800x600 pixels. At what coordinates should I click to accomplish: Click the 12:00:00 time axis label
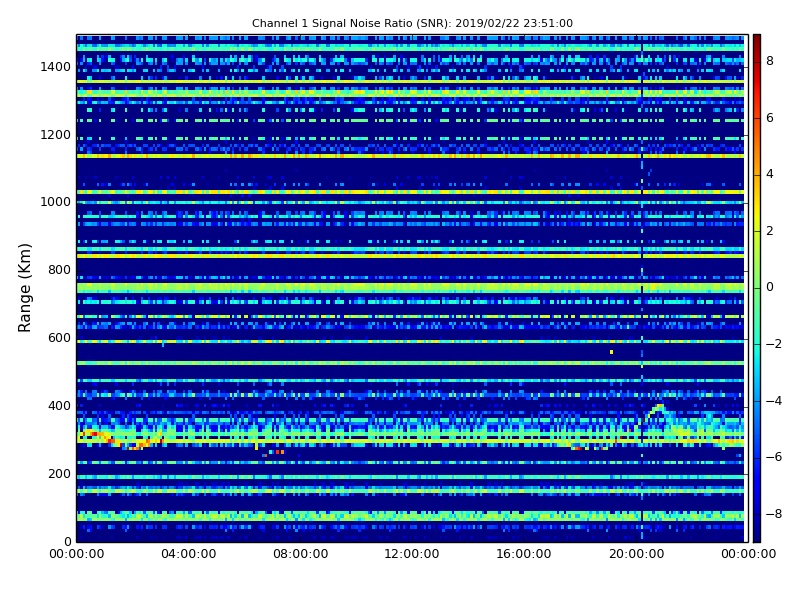412,554
